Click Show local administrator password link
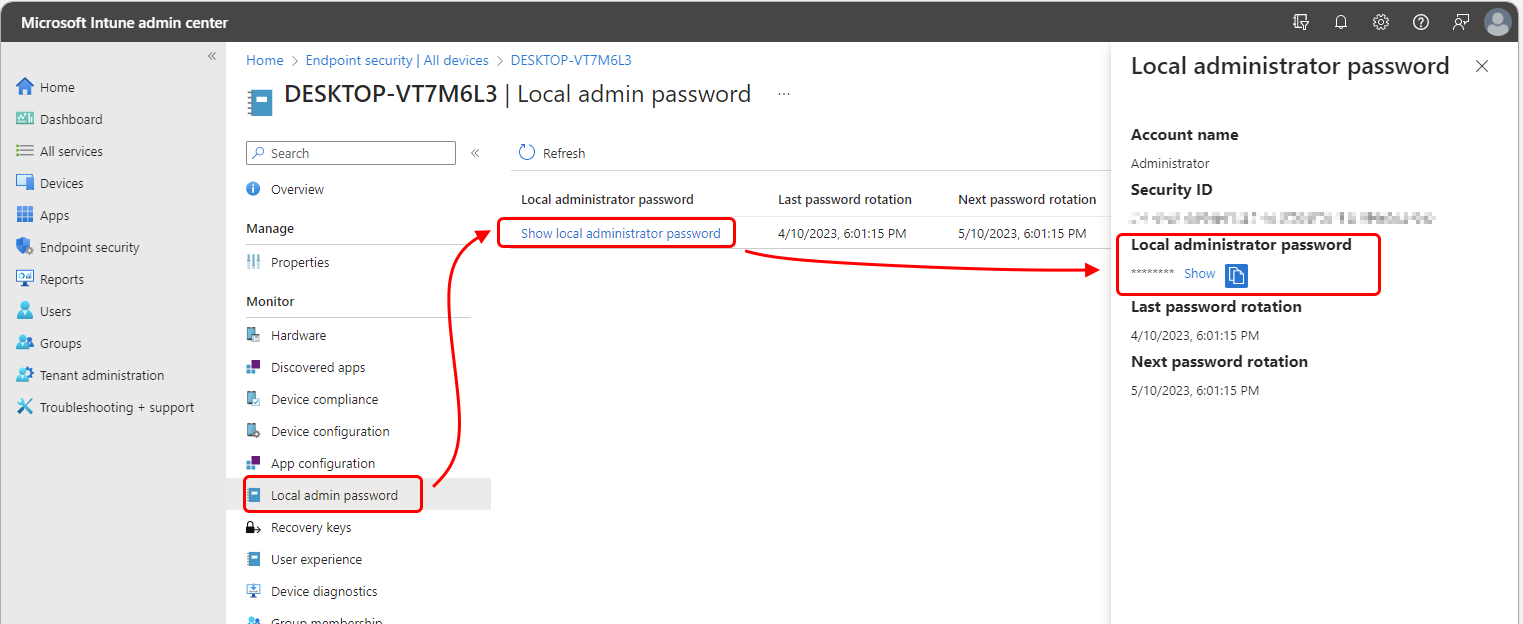1523x624 pixels. click(x=621, y=233)
